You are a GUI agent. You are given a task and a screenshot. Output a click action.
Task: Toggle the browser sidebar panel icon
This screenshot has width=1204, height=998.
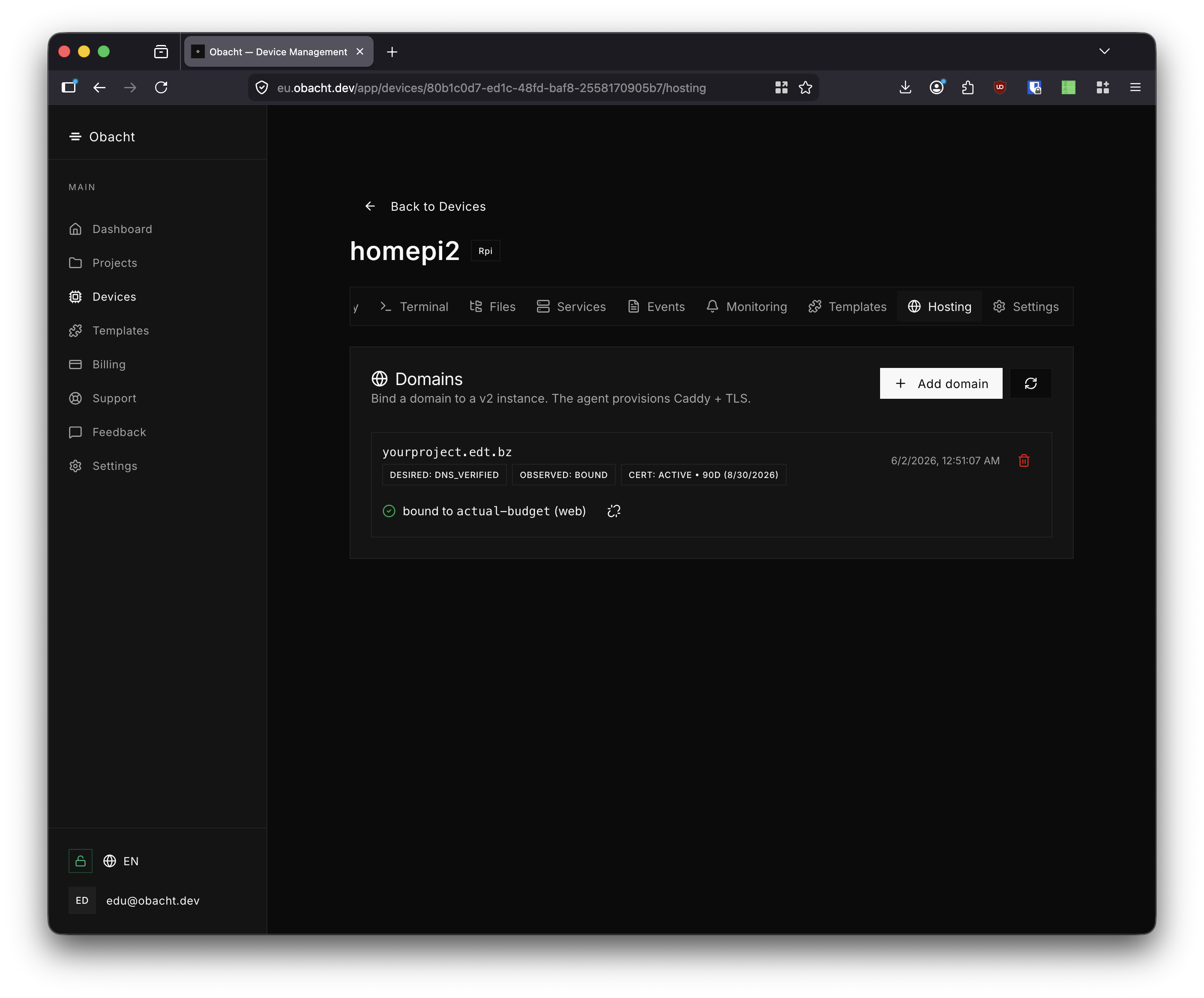69,87
